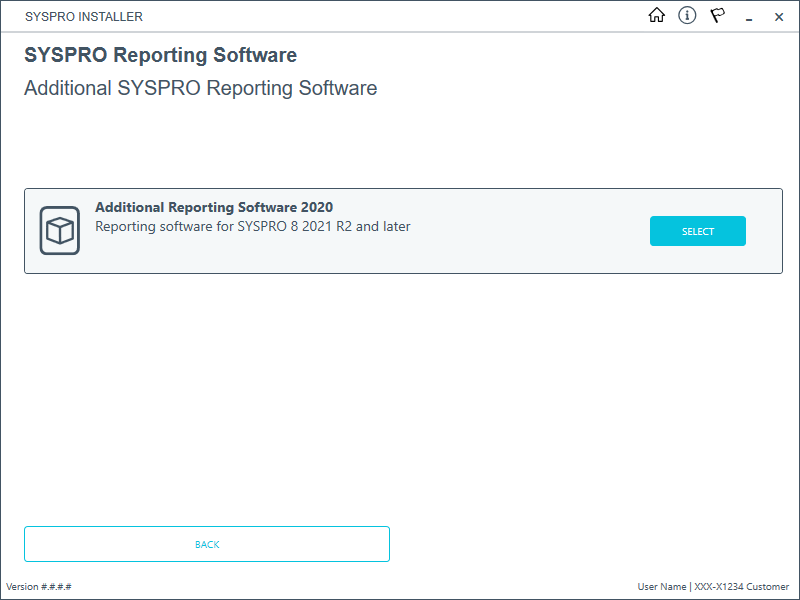Click the Additional SYSPRO Reporting Software subheading

click(x=200, y=88)
